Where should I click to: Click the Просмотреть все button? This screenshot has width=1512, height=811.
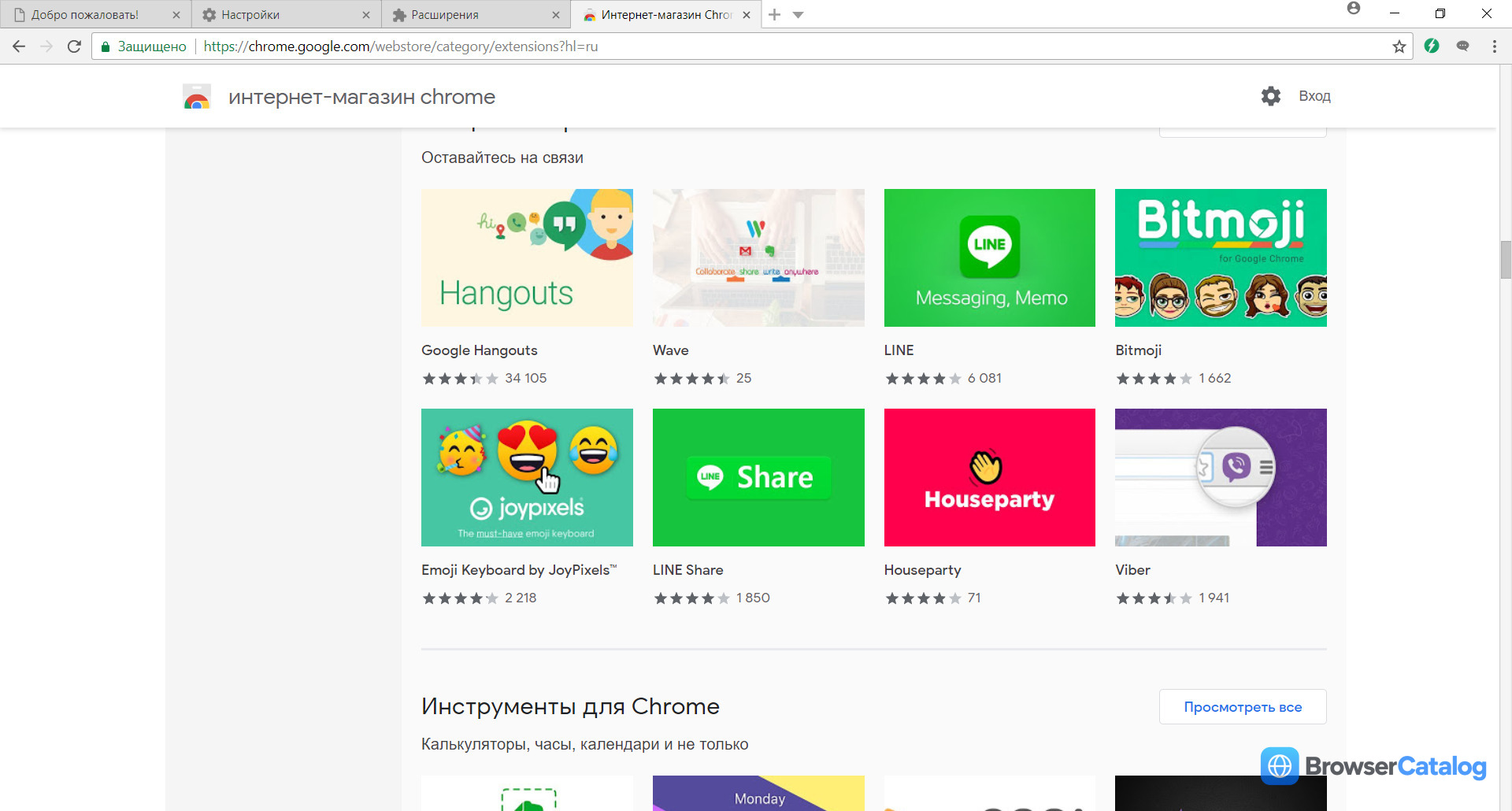pyautogui.click(x=1243, y=707)
